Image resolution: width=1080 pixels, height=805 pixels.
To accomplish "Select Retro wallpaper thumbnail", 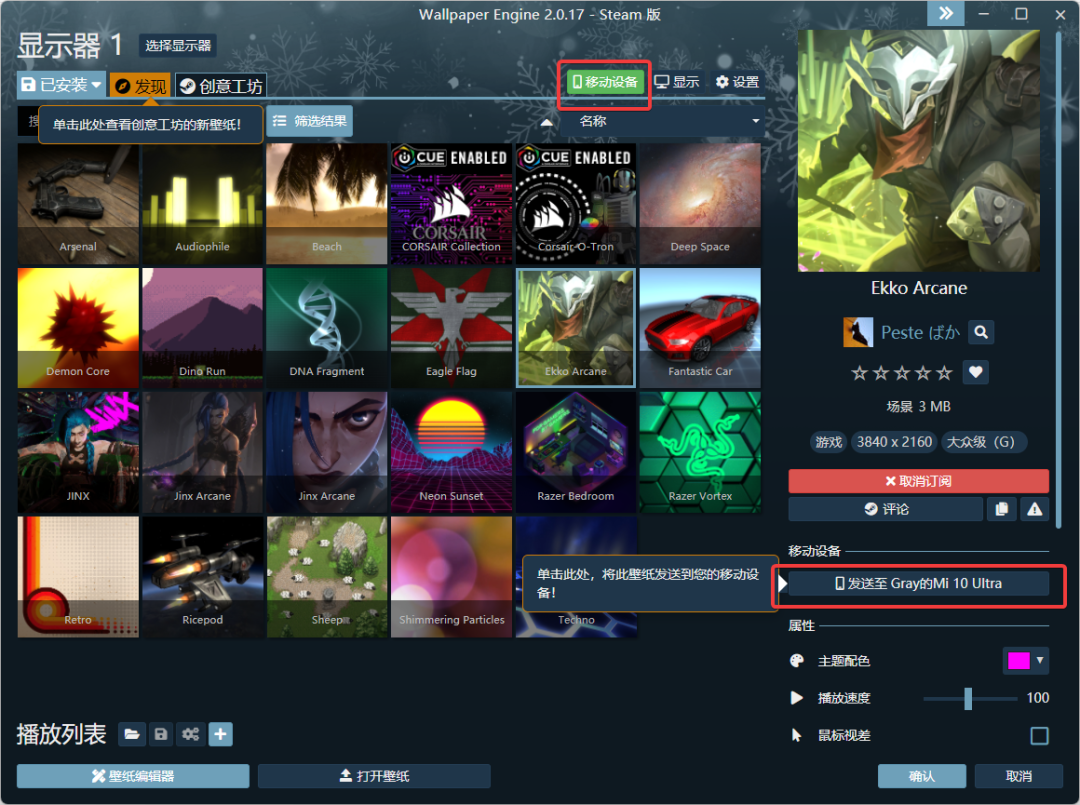I will click(78, 577).
